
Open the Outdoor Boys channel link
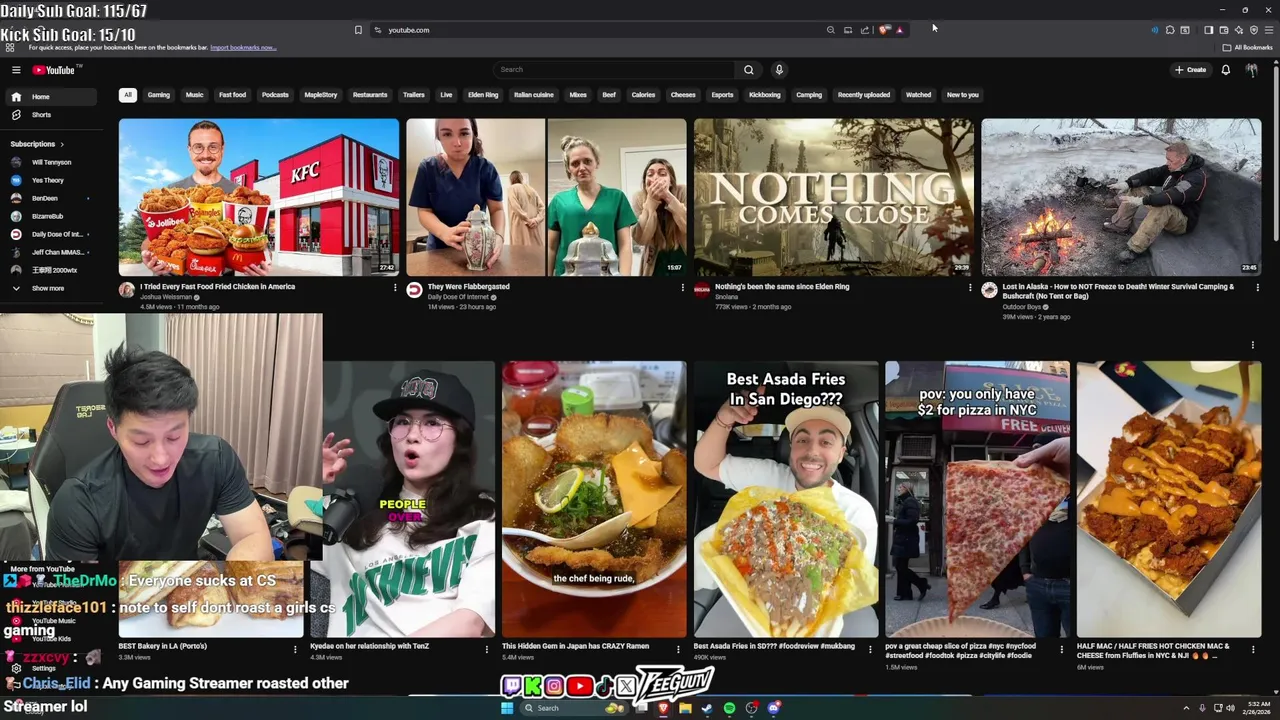[1021, 307]
